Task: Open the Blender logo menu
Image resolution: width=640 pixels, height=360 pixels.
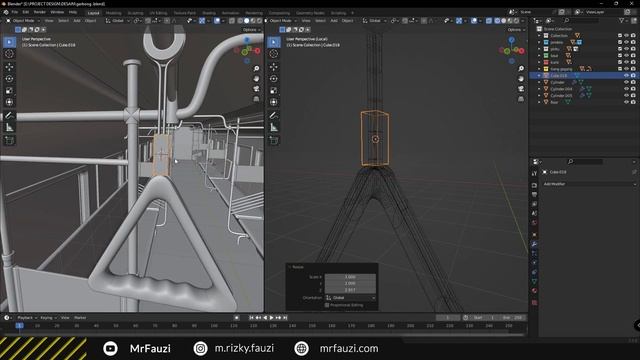Action: click(6, 12)
